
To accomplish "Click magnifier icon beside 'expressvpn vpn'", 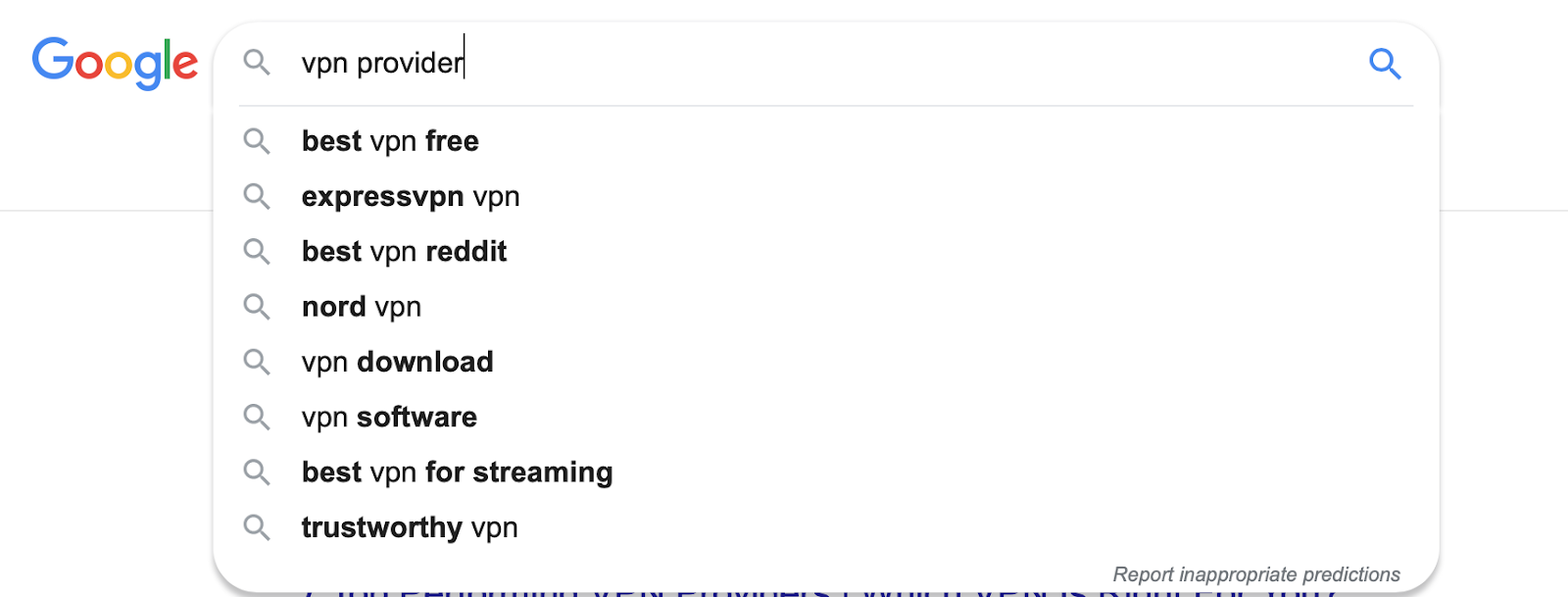I will click(257, 196).
